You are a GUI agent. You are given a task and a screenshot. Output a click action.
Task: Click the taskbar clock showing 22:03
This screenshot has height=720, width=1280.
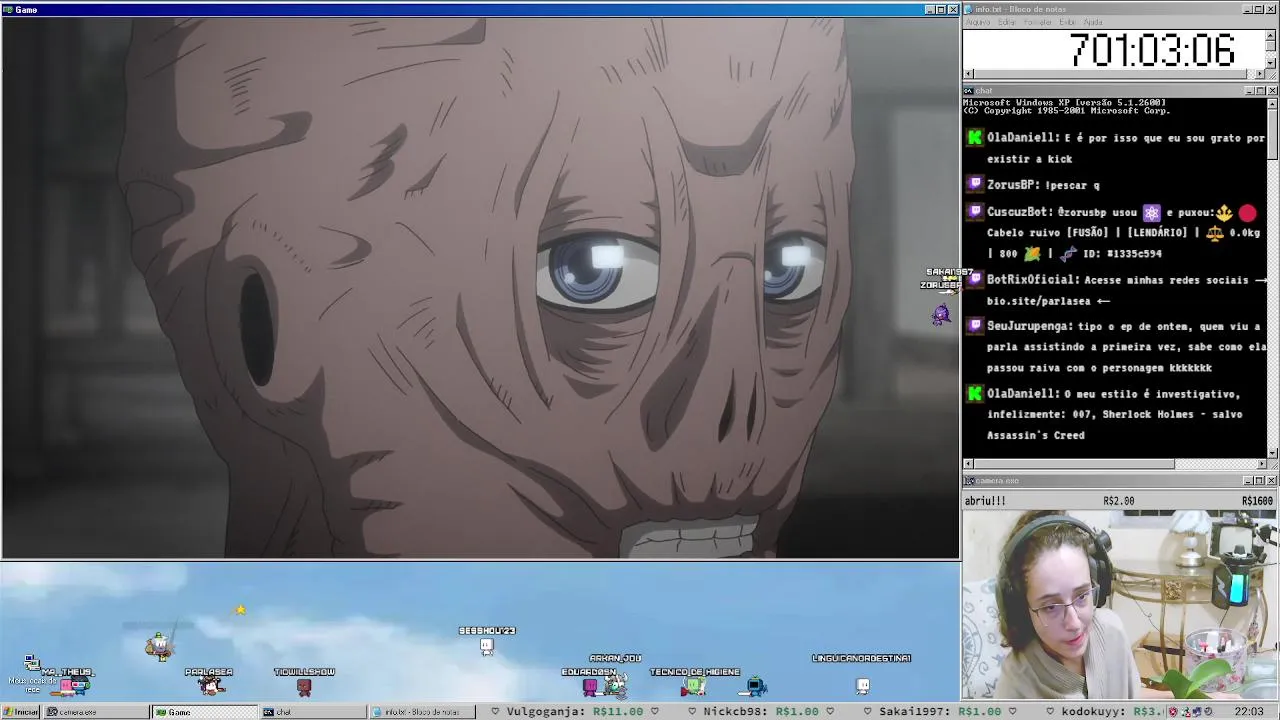[1249, 712]
